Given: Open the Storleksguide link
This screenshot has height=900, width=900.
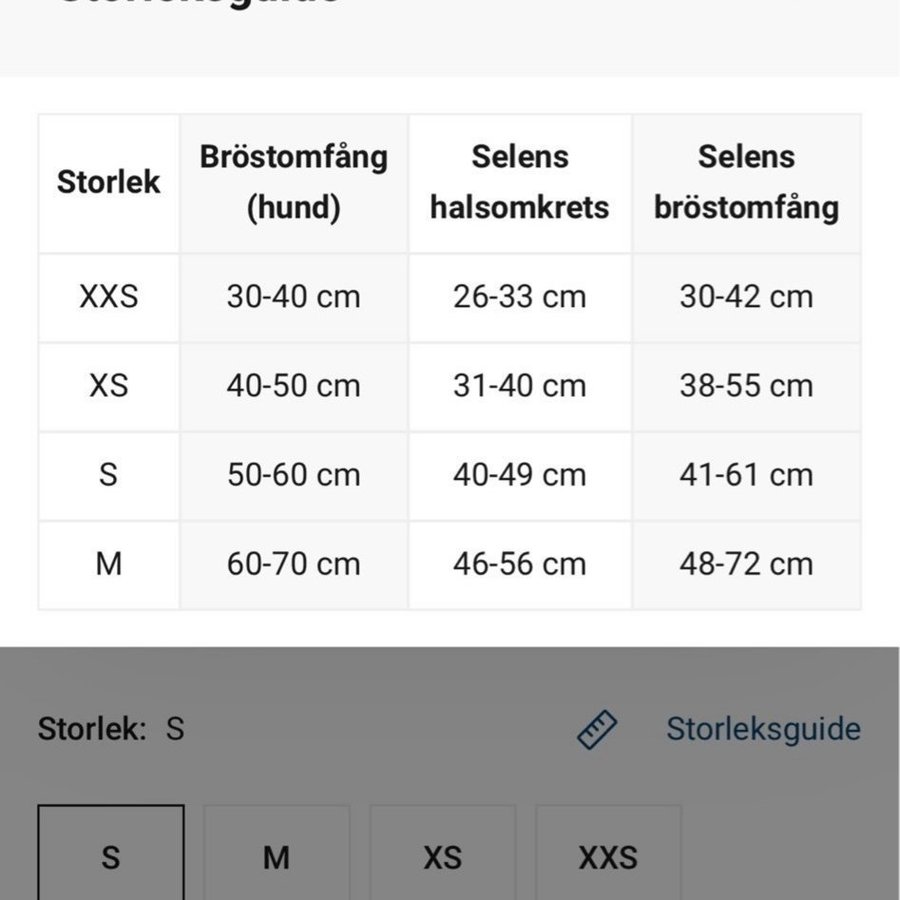Looking at the screenshot, I should coord(763,729).
